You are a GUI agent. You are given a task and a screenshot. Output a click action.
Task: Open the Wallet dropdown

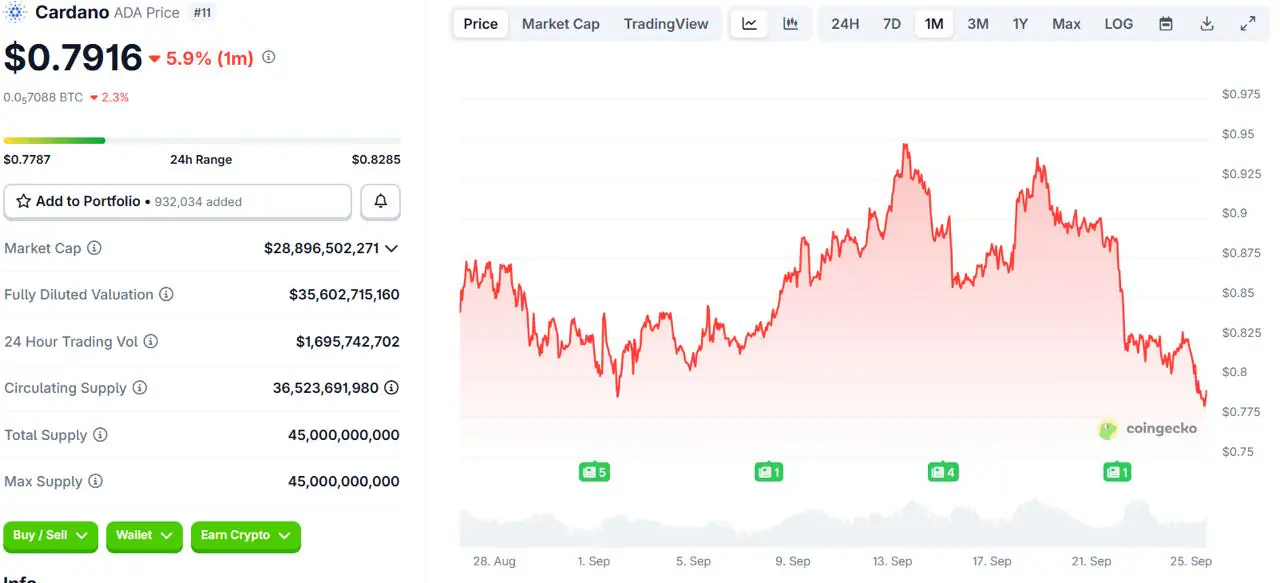[144, 536]
